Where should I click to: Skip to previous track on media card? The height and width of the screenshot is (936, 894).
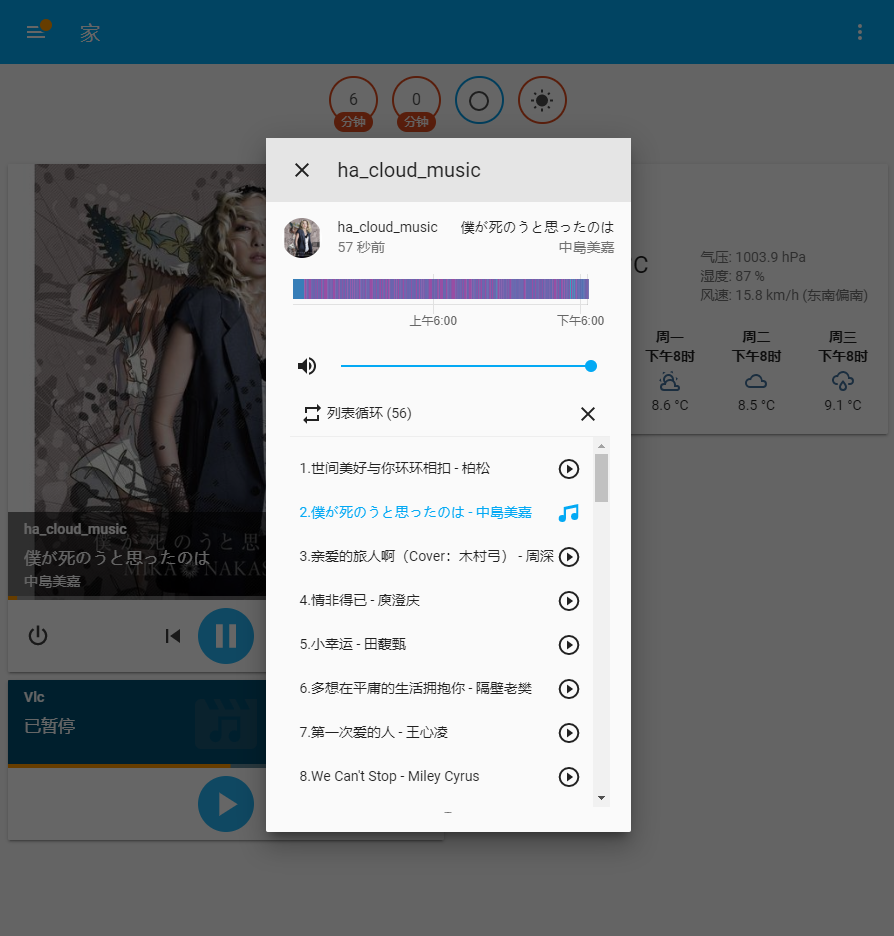tap(173, 636)
